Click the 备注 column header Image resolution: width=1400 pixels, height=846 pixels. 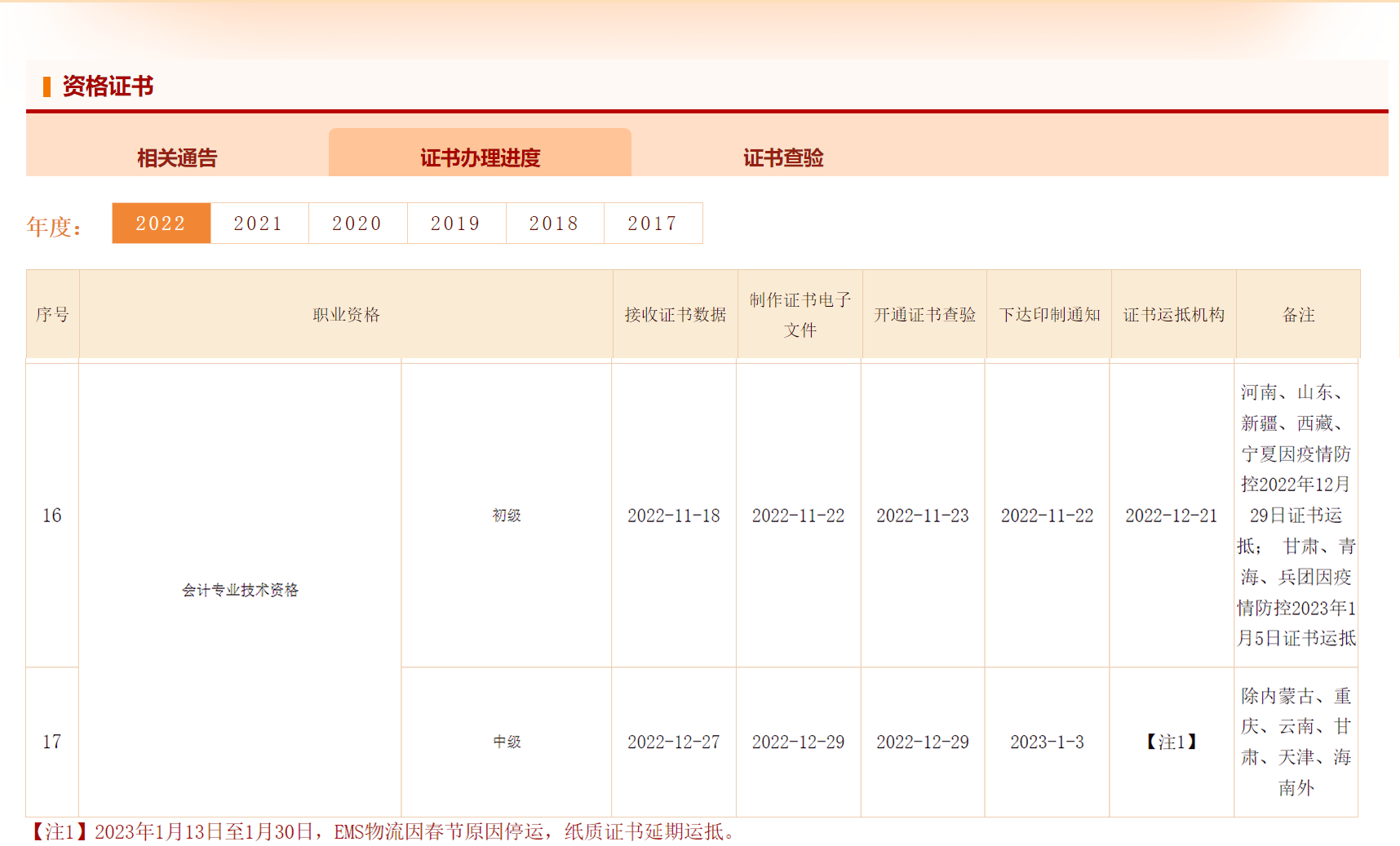tap(1298, 315)
